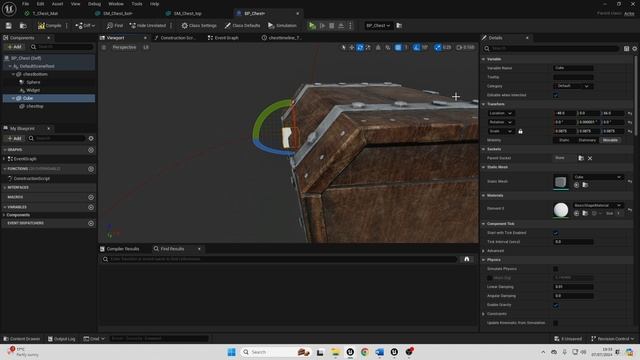Open the Static Mesh Cube asset dropdown
The height and width of the screenshot is (360, 640).
[x=598, y=177]
